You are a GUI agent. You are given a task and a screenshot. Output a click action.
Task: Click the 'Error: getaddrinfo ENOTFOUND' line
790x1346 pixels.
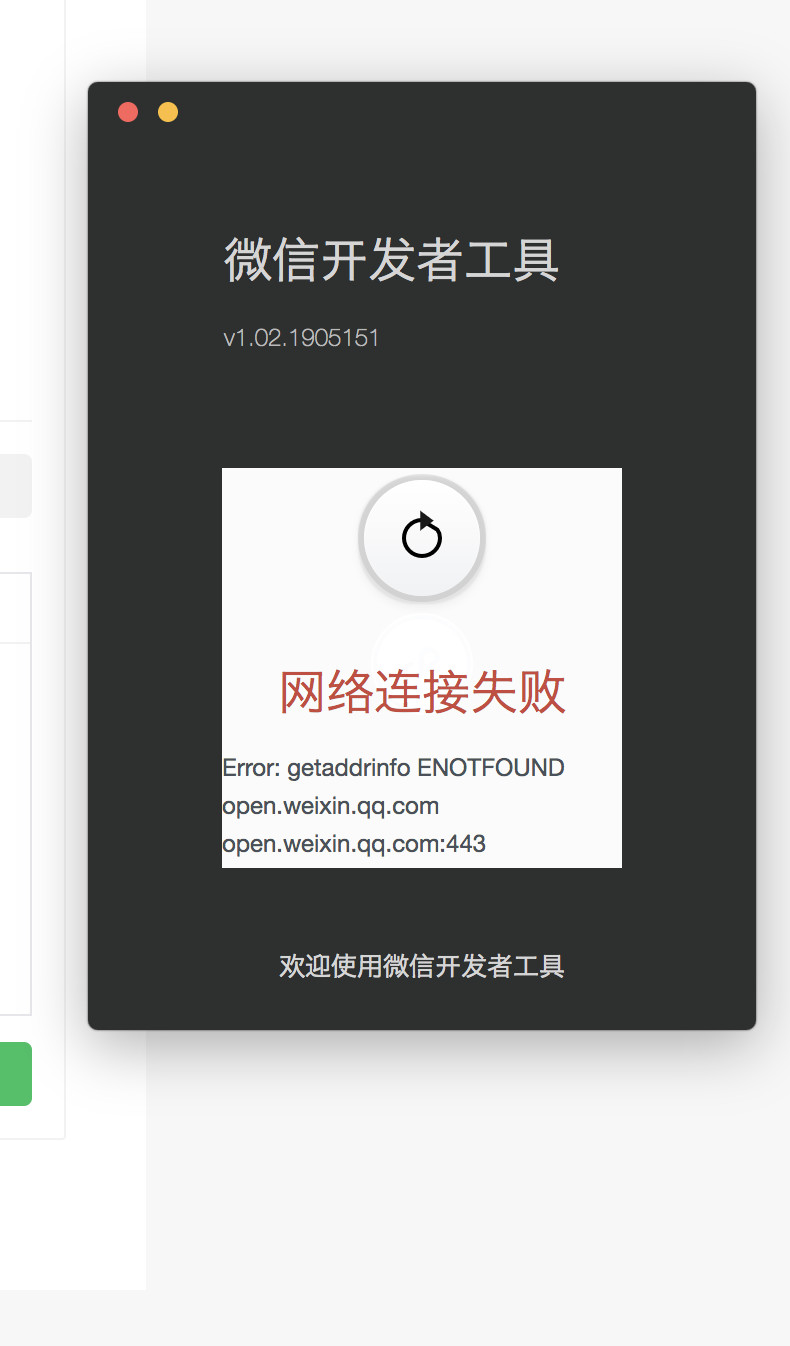click(393, 768)
